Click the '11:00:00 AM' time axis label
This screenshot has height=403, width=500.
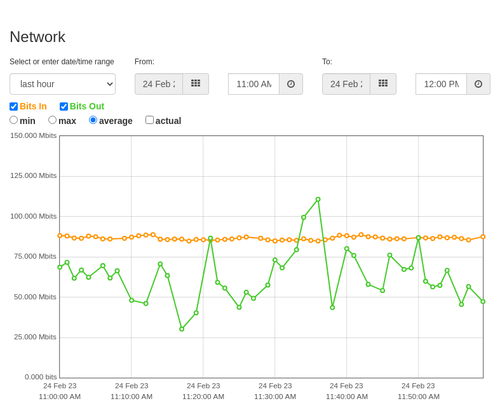pyautogui.click(x=60, y=397)
